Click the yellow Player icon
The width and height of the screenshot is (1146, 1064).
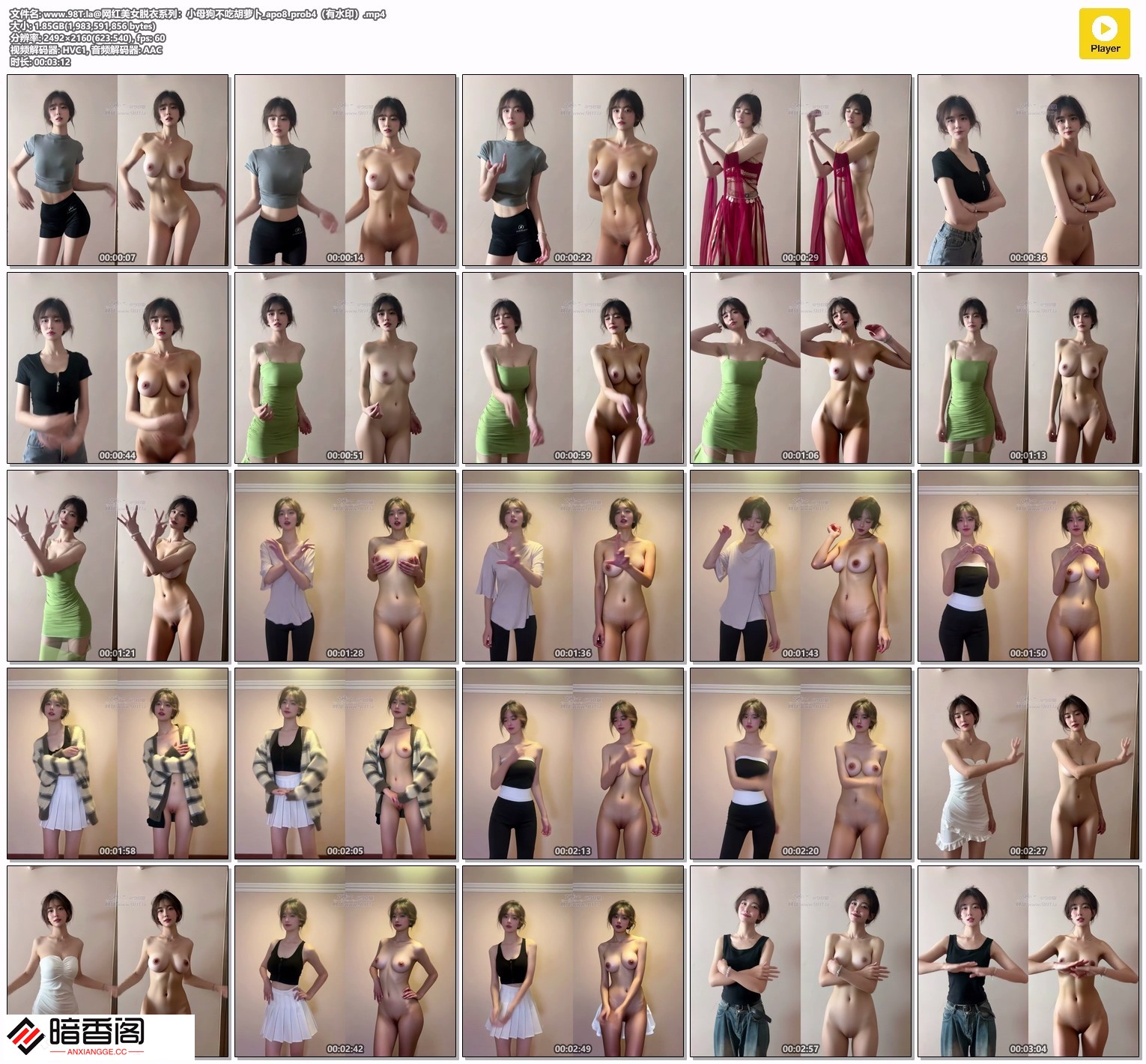click(x=1104, y=34)
